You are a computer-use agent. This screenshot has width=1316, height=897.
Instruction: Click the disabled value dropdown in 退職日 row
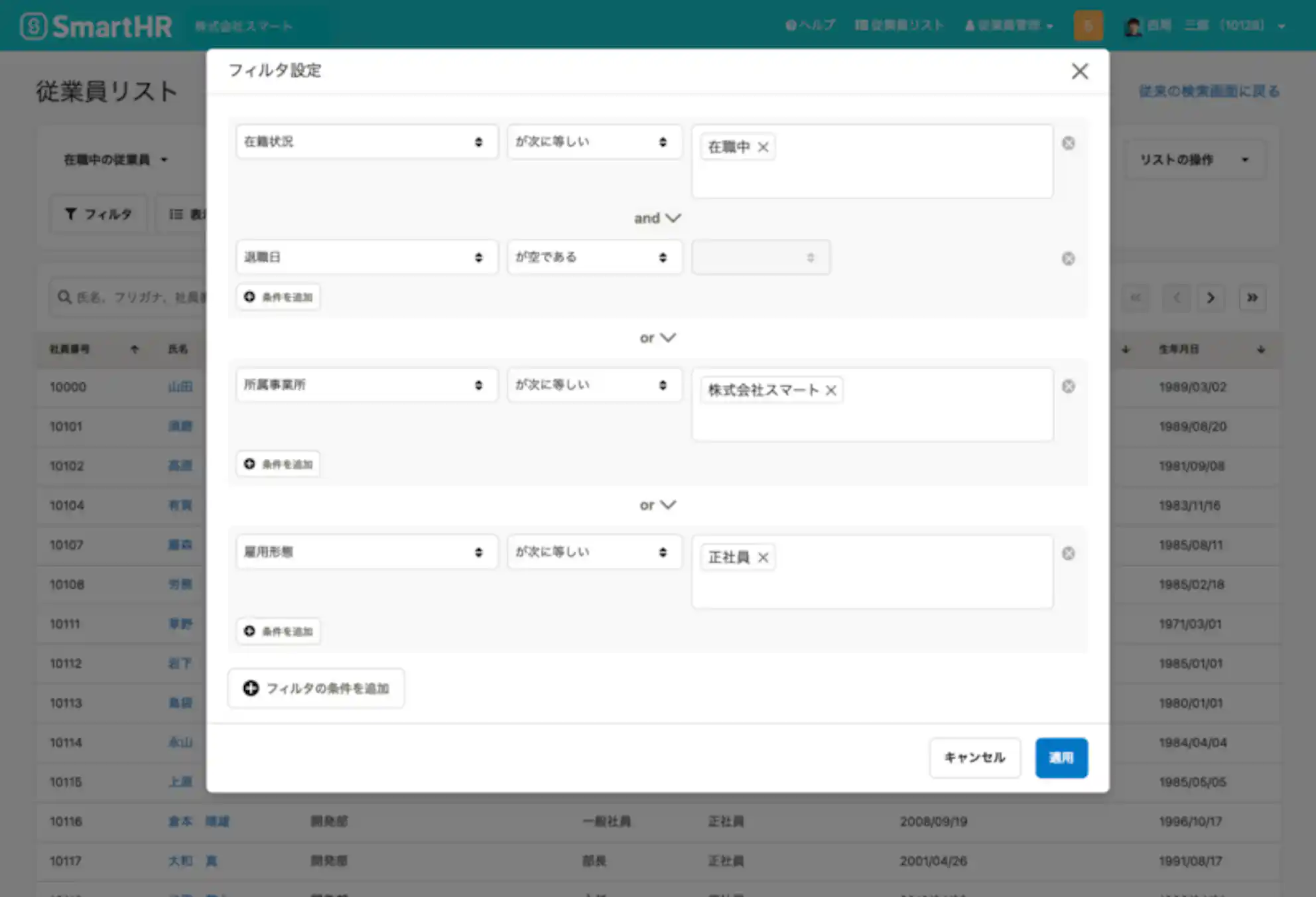760,257
